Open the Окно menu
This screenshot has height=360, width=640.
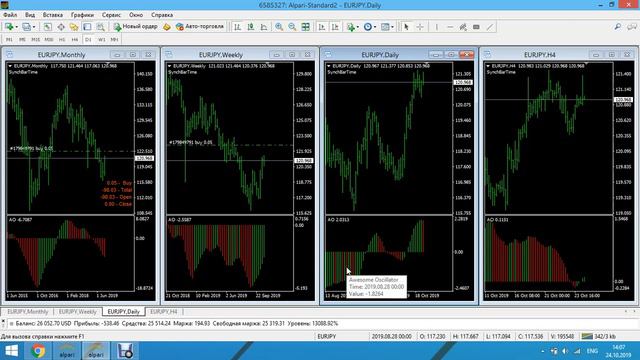(136, 15)
